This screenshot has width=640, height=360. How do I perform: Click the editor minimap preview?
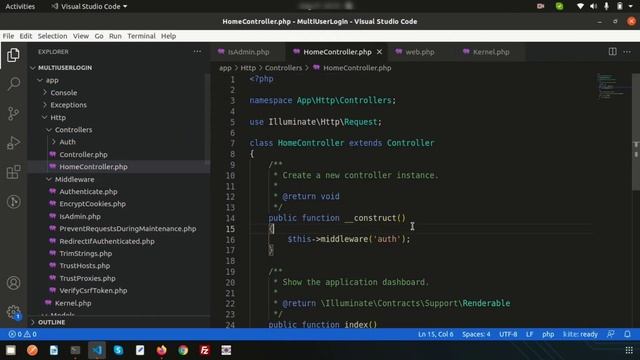(x=611, y=86)
